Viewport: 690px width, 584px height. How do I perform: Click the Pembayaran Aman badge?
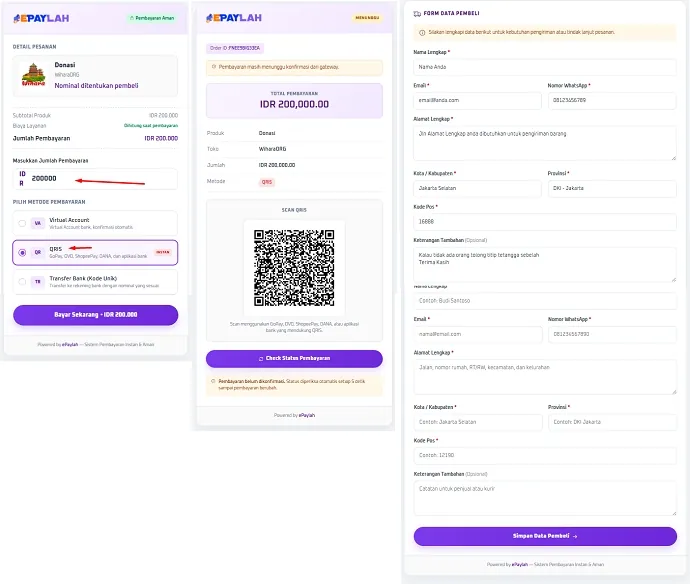tap(152, 18)
